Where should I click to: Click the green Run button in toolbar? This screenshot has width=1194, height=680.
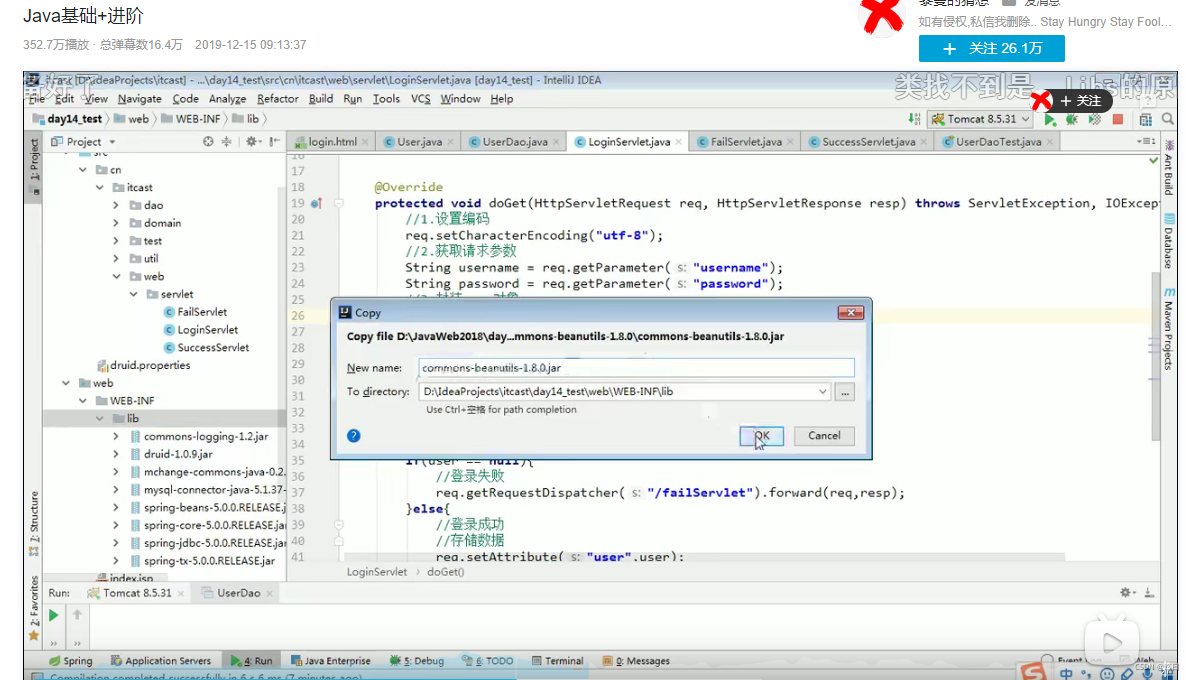[x=1050, y=119]
